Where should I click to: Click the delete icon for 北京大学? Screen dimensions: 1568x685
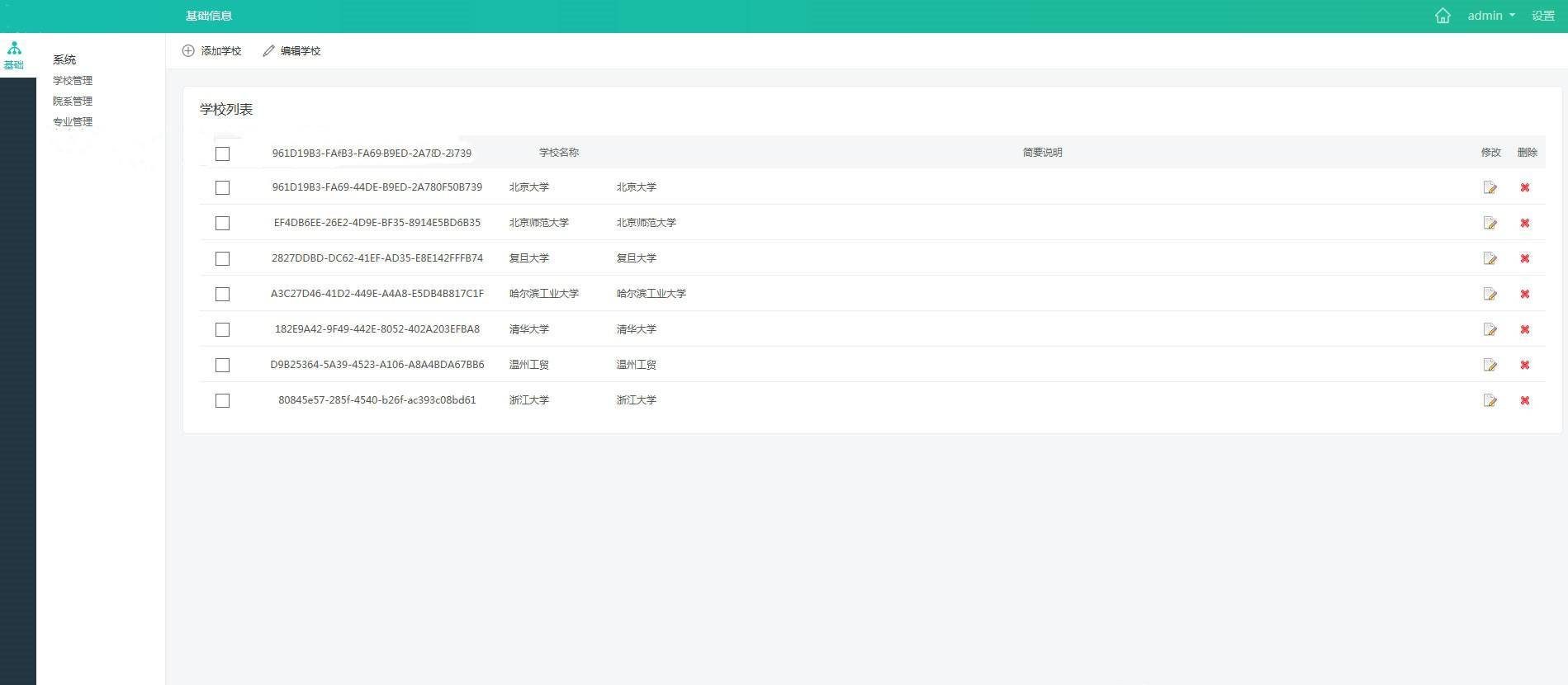(1525, 187)
